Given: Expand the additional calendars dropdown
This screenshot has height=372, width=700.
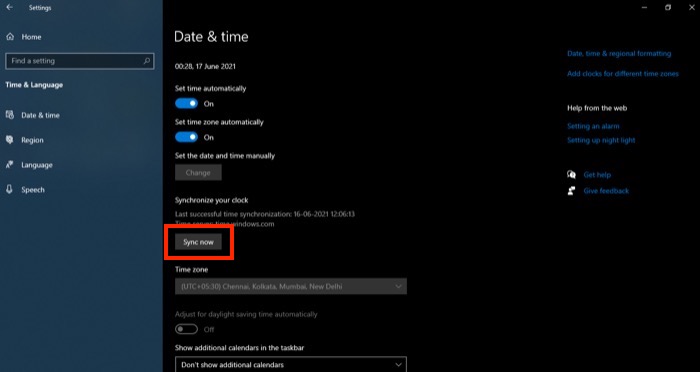Looking at the screenshot, I should tap(291, 364).
